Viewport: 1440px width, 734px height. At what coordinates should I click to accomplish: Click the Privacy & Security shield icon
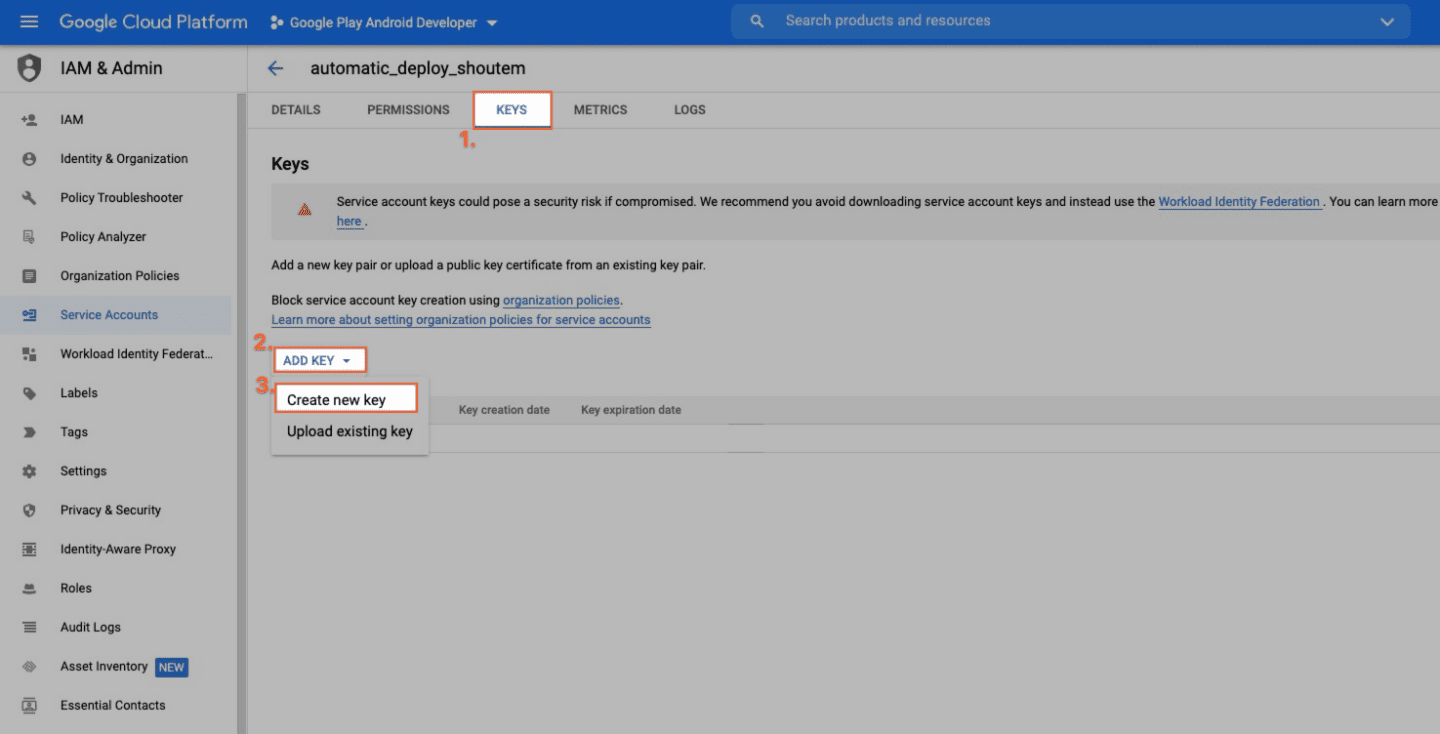[x=29, y=510]
